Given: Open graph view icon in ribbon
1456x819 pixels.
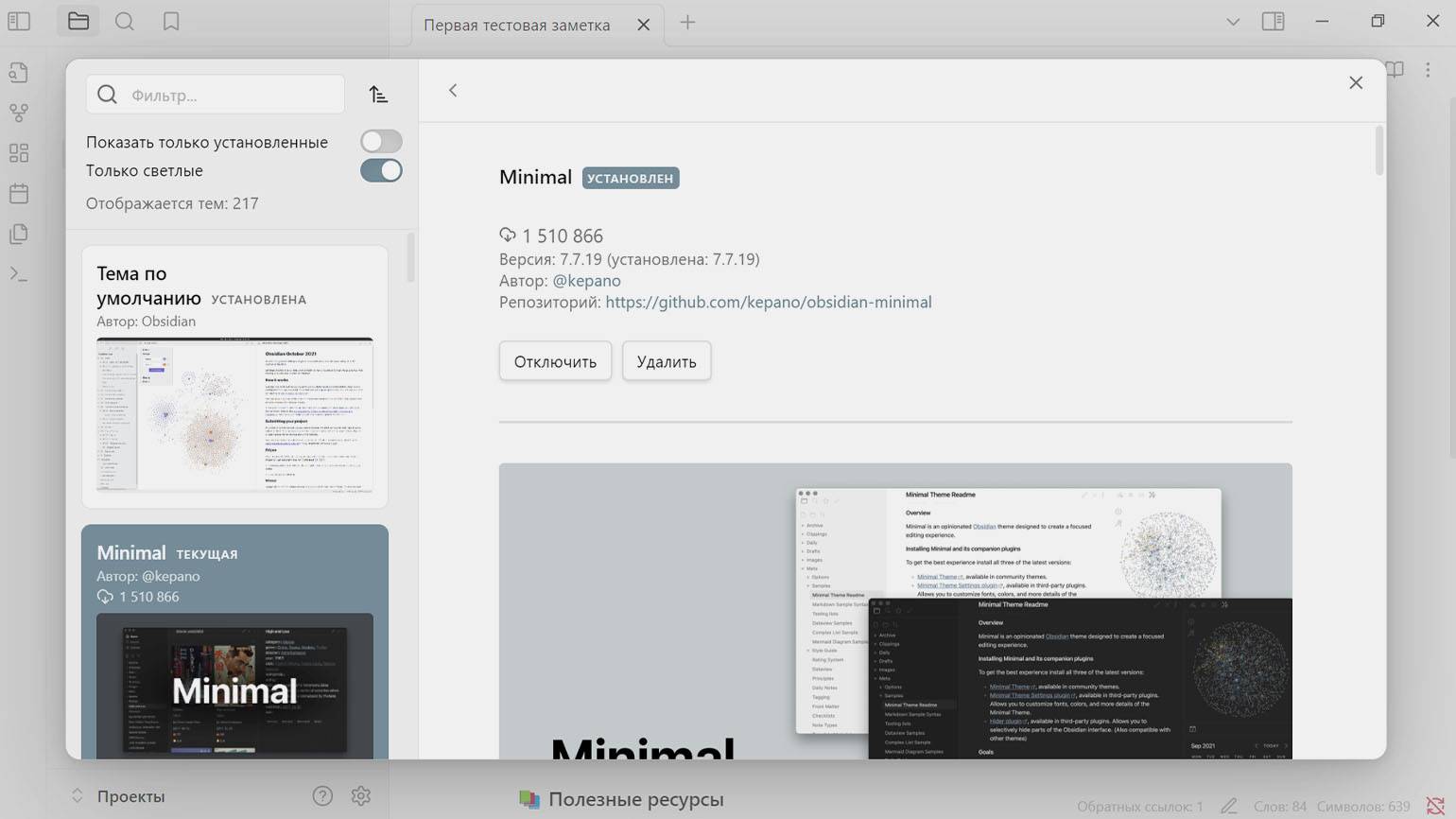Looking at the screenshot, I should tap(19, 113).
